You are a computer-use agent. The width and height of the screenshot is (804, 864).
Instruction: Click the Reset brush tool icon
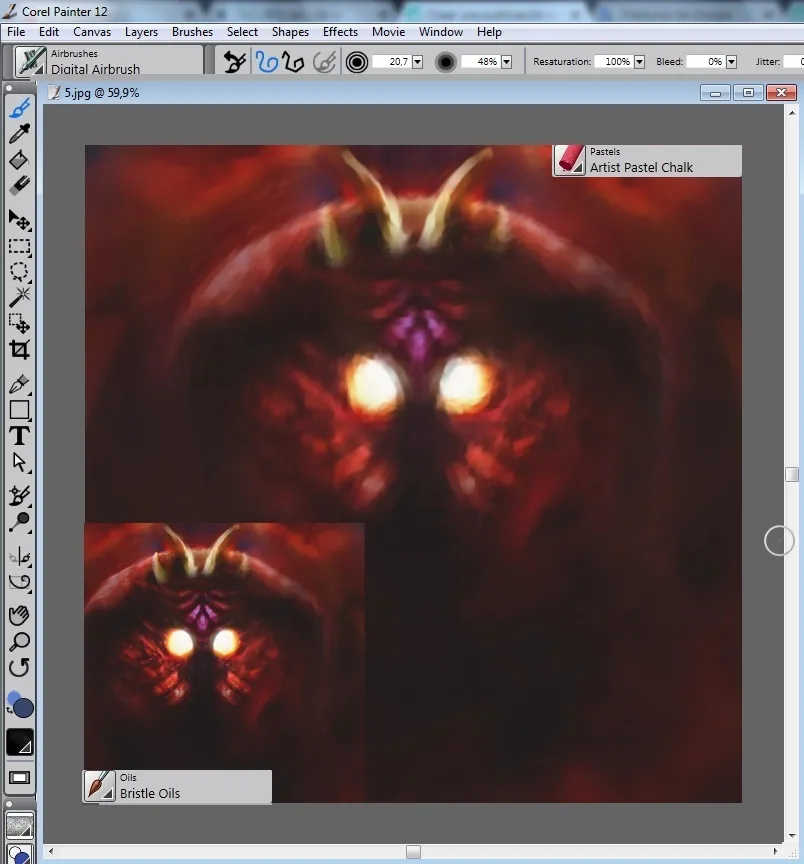point(234,62)
